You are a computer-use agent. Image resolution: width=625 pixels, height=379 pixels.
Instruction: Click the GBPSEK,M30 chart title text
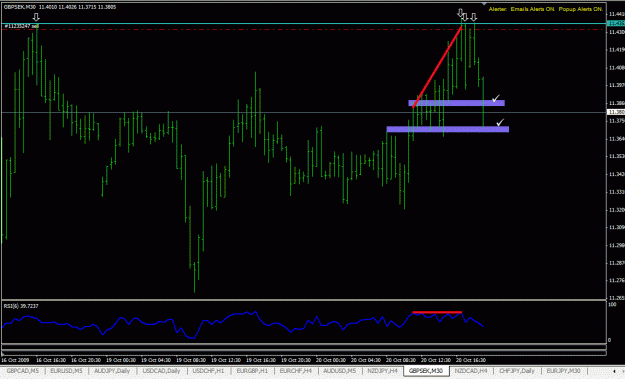point(20,7)
